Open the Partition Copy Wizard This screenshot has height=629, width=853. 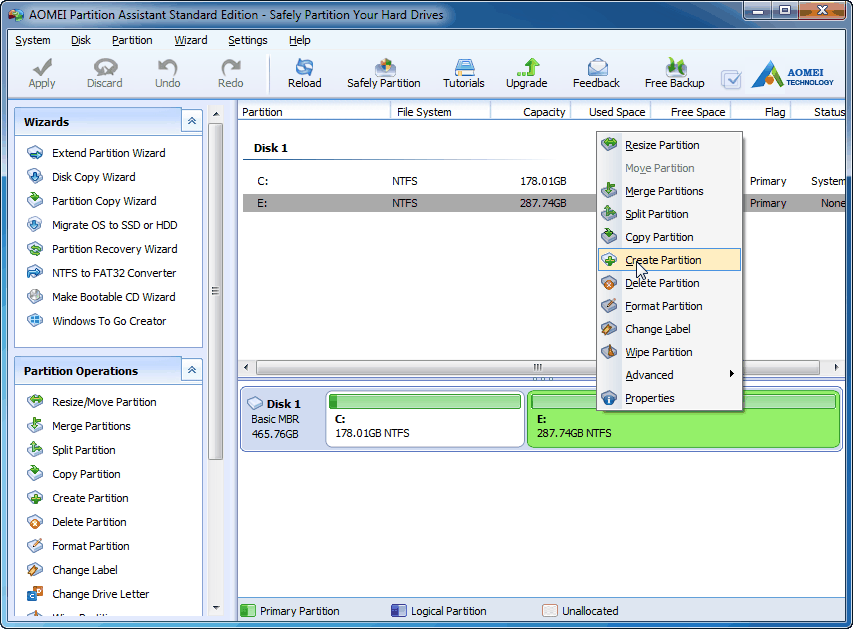(x=91, y=201)
